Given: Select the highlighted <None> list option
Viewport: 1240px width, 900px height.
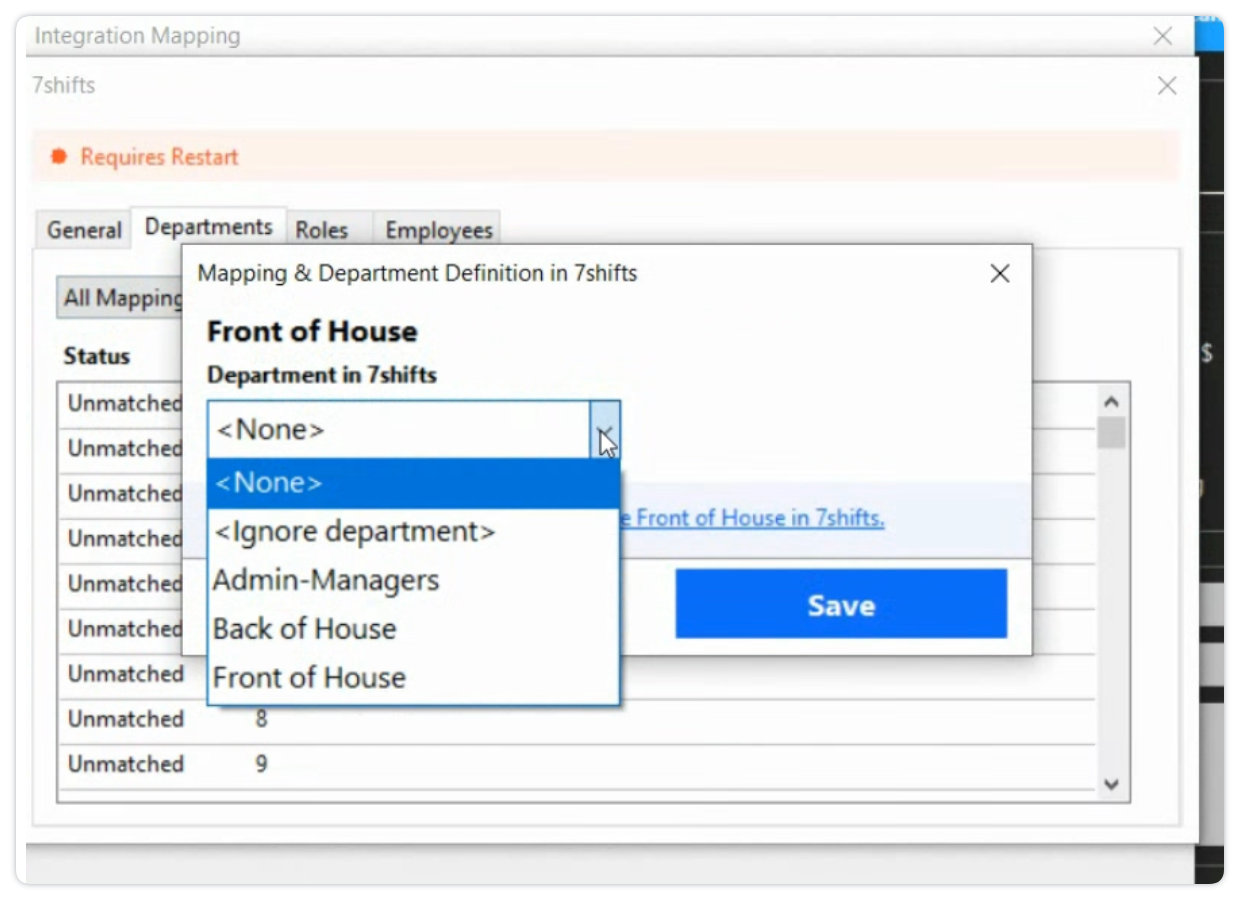Looking at the screenshot, I should (x=412, y=484).
